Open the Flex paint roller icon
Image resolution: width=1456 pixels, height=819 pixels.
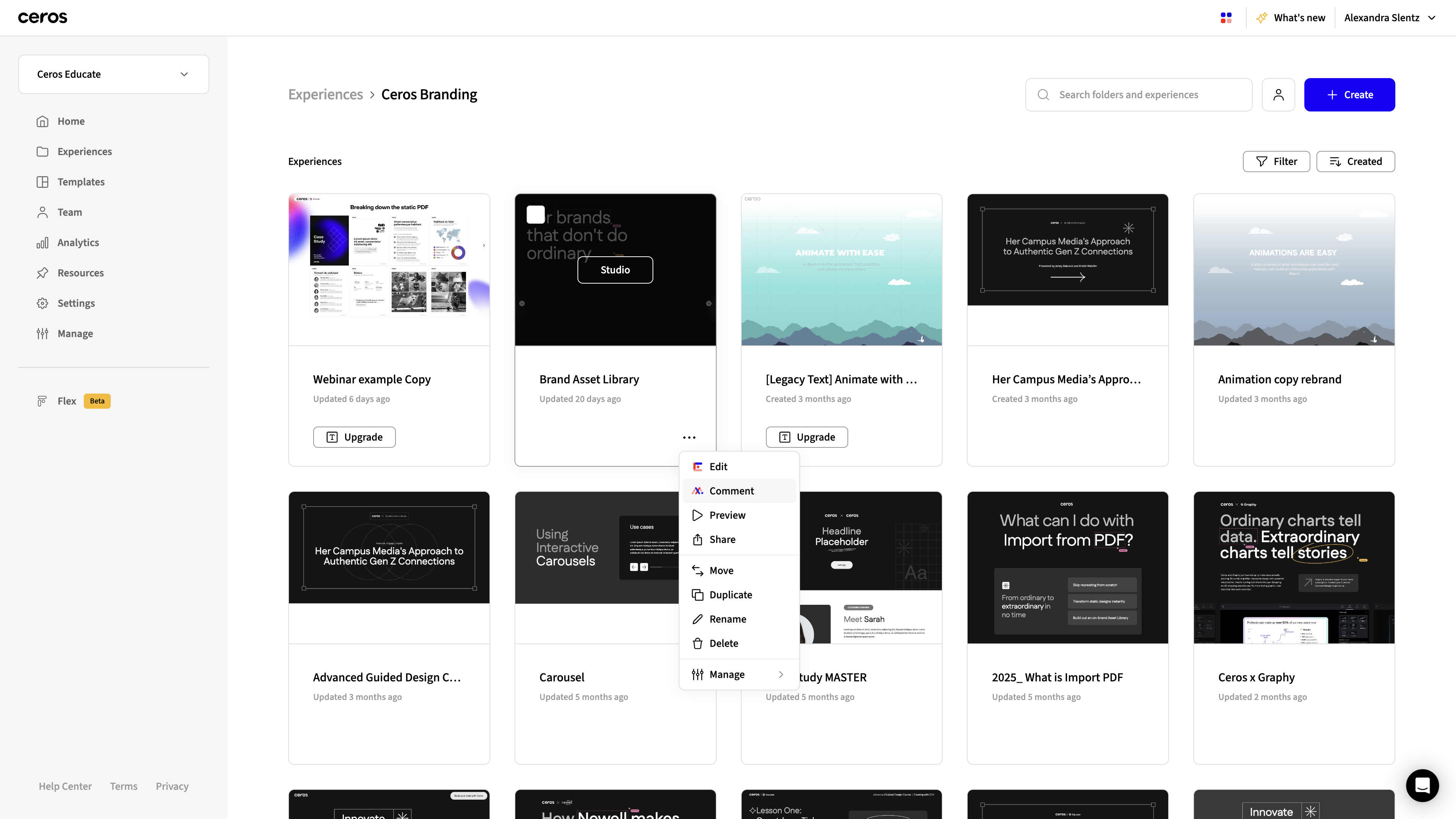tap(42, 401)
